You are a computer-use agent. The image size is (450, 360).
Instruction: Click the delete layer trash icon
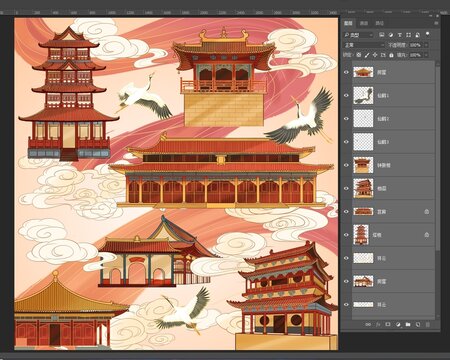tap(428, 324)
